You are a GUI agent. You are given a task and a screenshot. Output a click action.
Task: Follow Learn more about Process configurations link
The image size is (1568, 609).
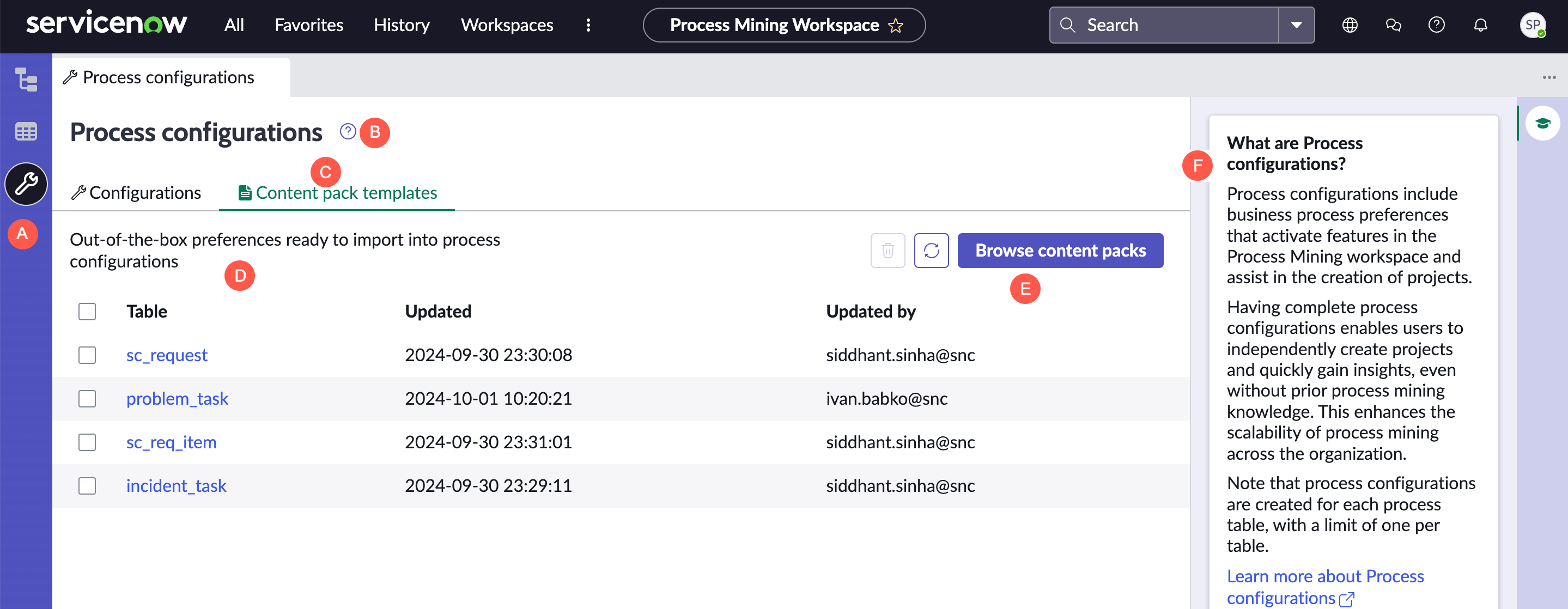(1325, 587)
